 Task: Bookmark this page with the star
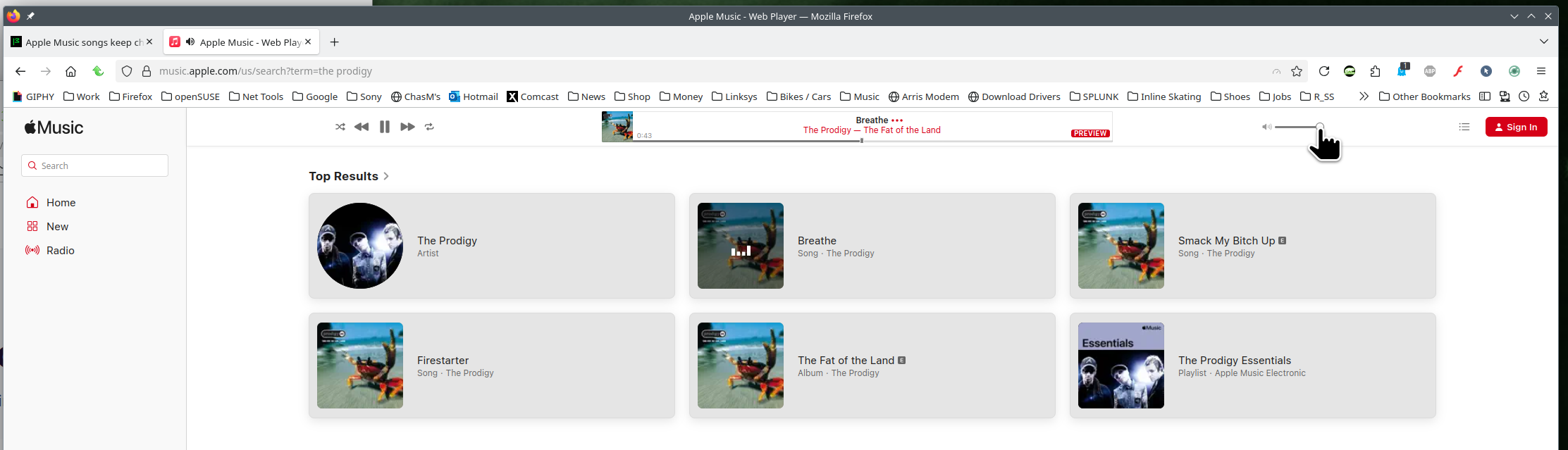[1297, 71]
